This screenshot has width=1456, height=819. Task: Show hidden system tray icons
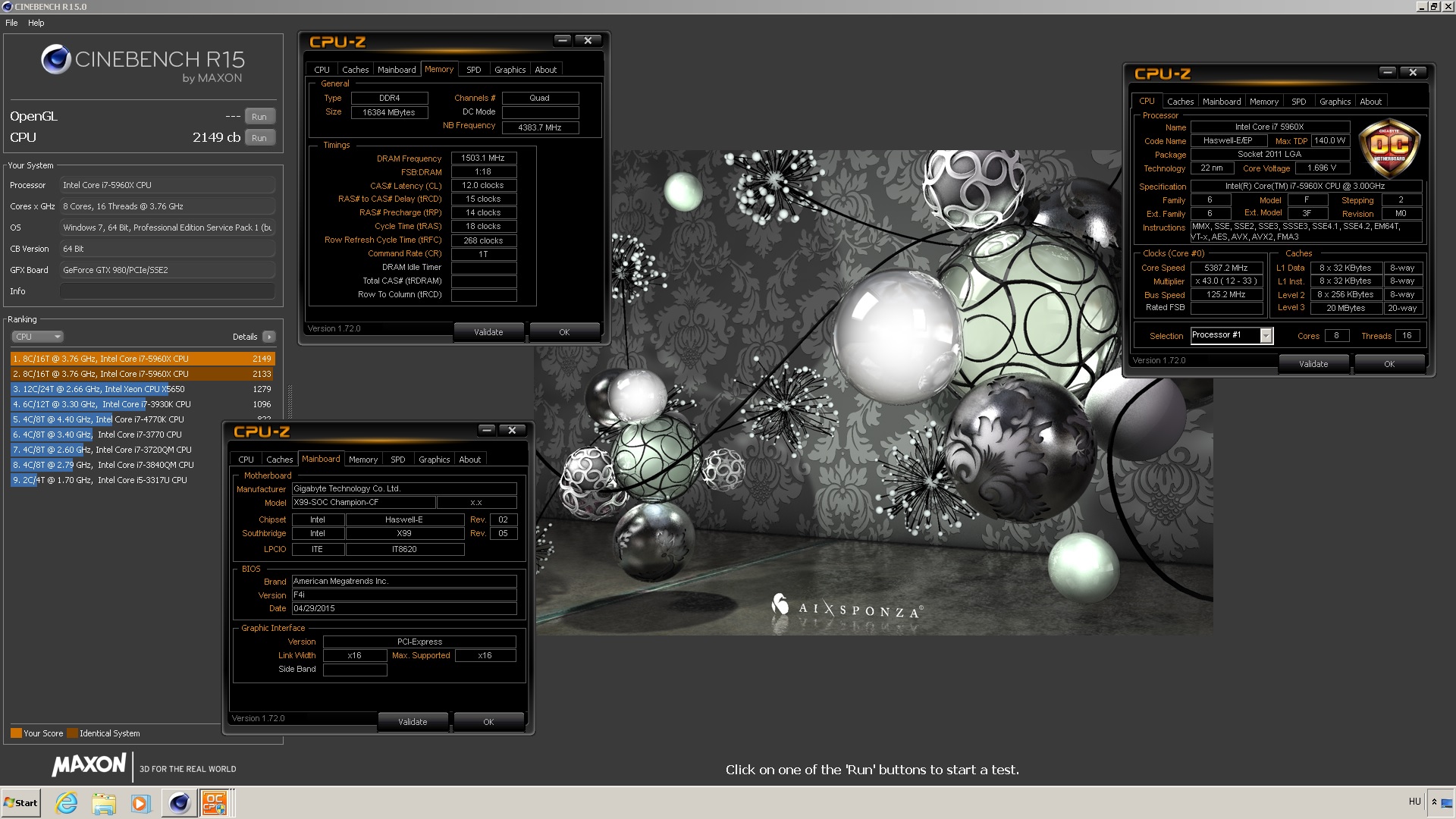[x=1434, y=802]
